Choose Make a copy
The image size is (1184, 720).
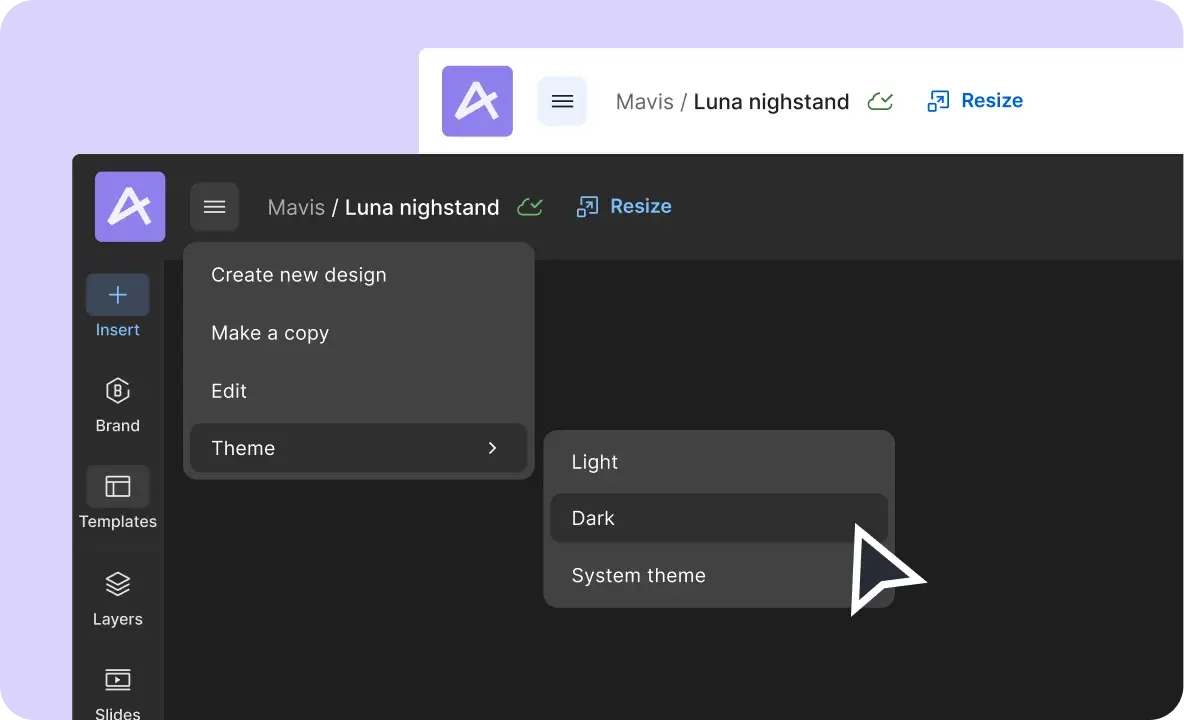click(x=270, y=333)
